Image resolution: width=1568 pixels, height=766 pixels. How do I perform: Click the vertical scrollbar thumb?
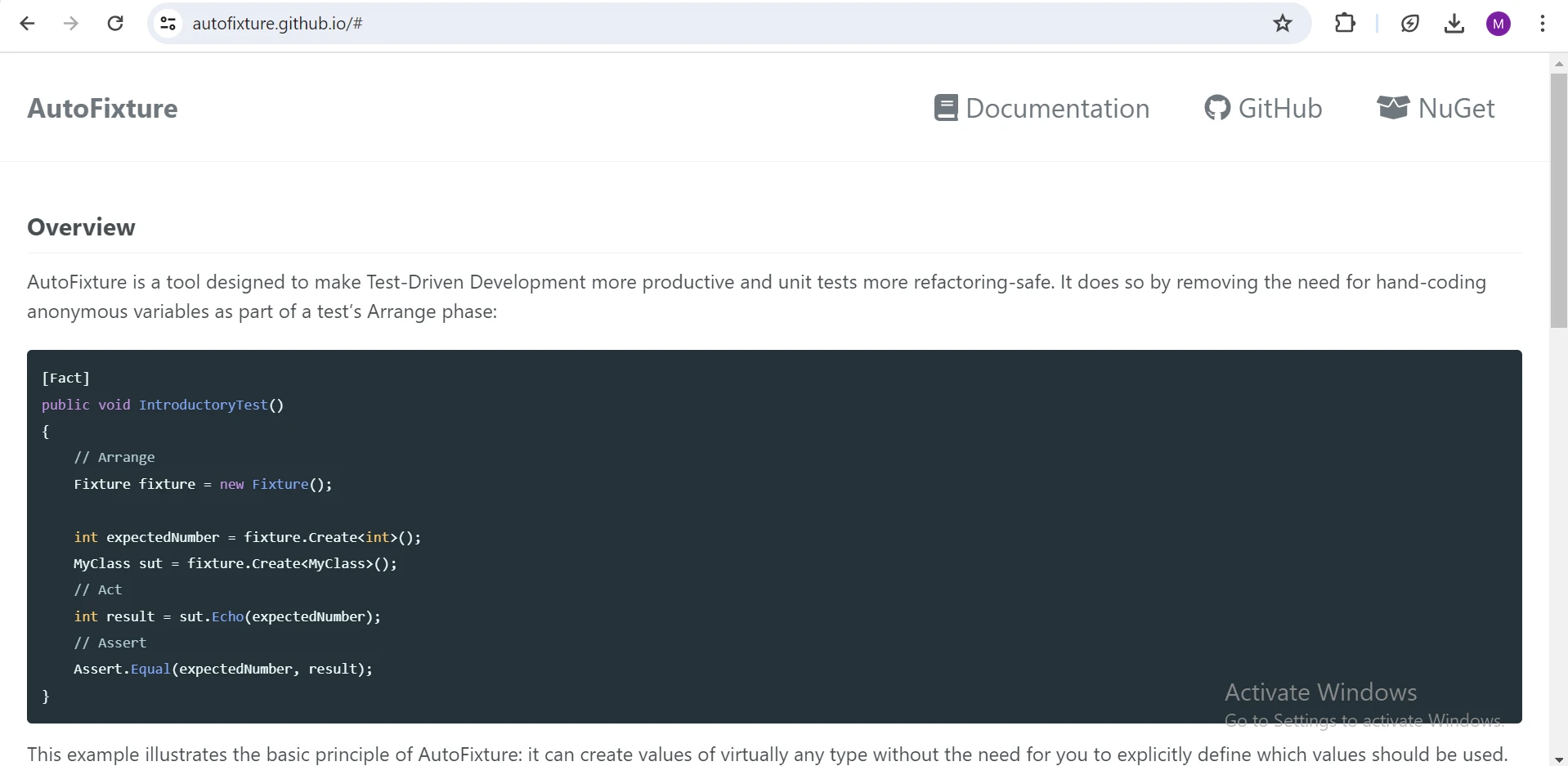(x=1559, y=200)
